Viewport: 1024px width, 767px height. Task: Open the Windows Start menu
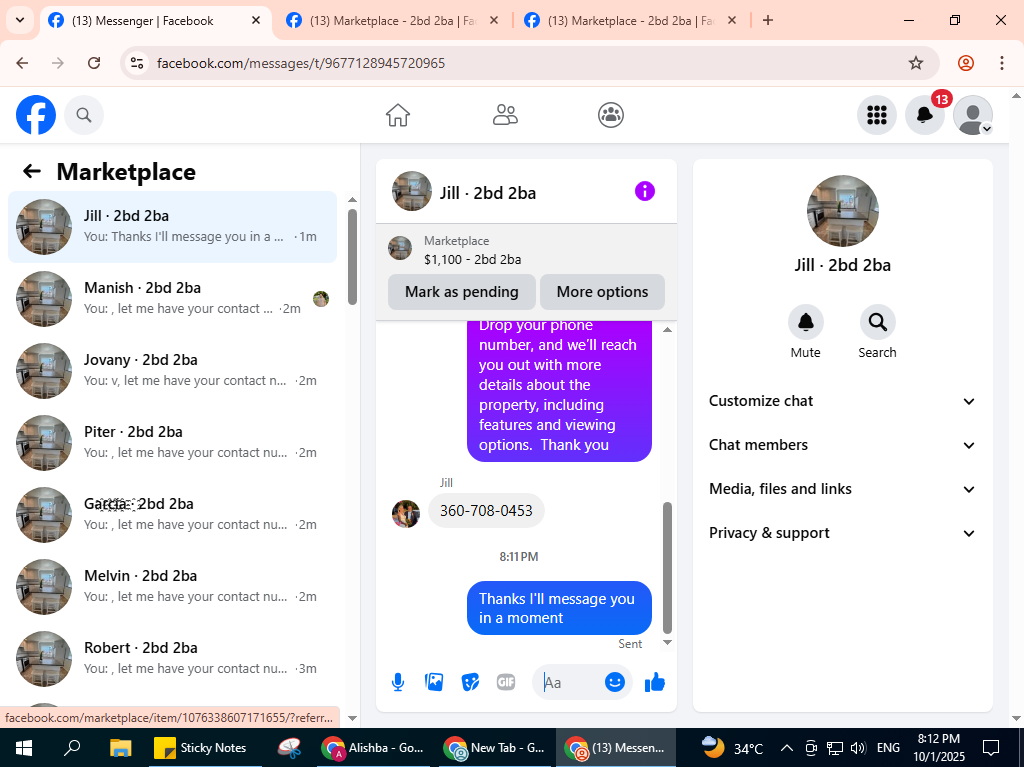[24, 747]
